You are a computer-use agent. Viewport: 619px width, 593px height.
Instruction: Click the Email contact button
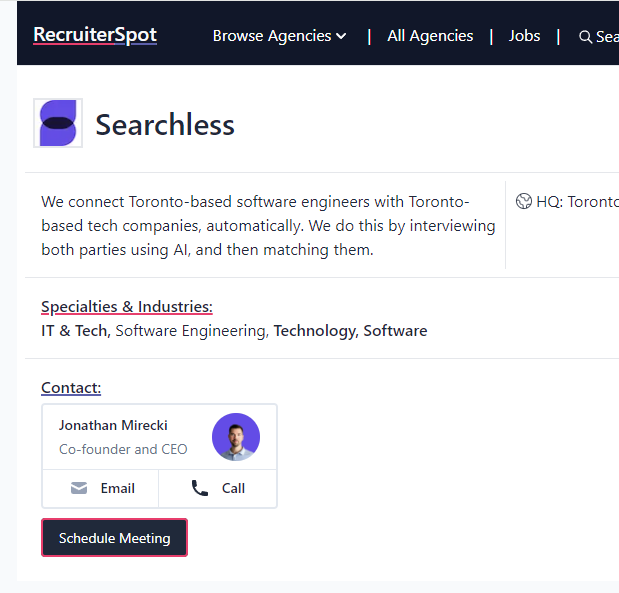click(x=101, y=488)
